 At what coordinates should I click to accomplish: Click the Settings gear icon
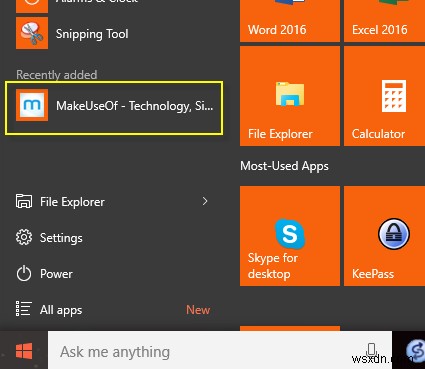coord(24,237)
